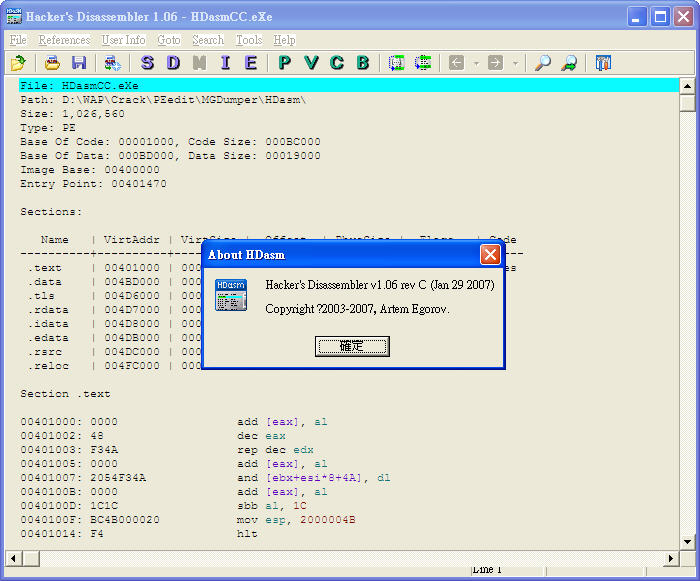Image resolution: width=700 pixels, height=581 pixels.
Task: Click the 'Size: 1,026,560' line
Action: (72, 114)
